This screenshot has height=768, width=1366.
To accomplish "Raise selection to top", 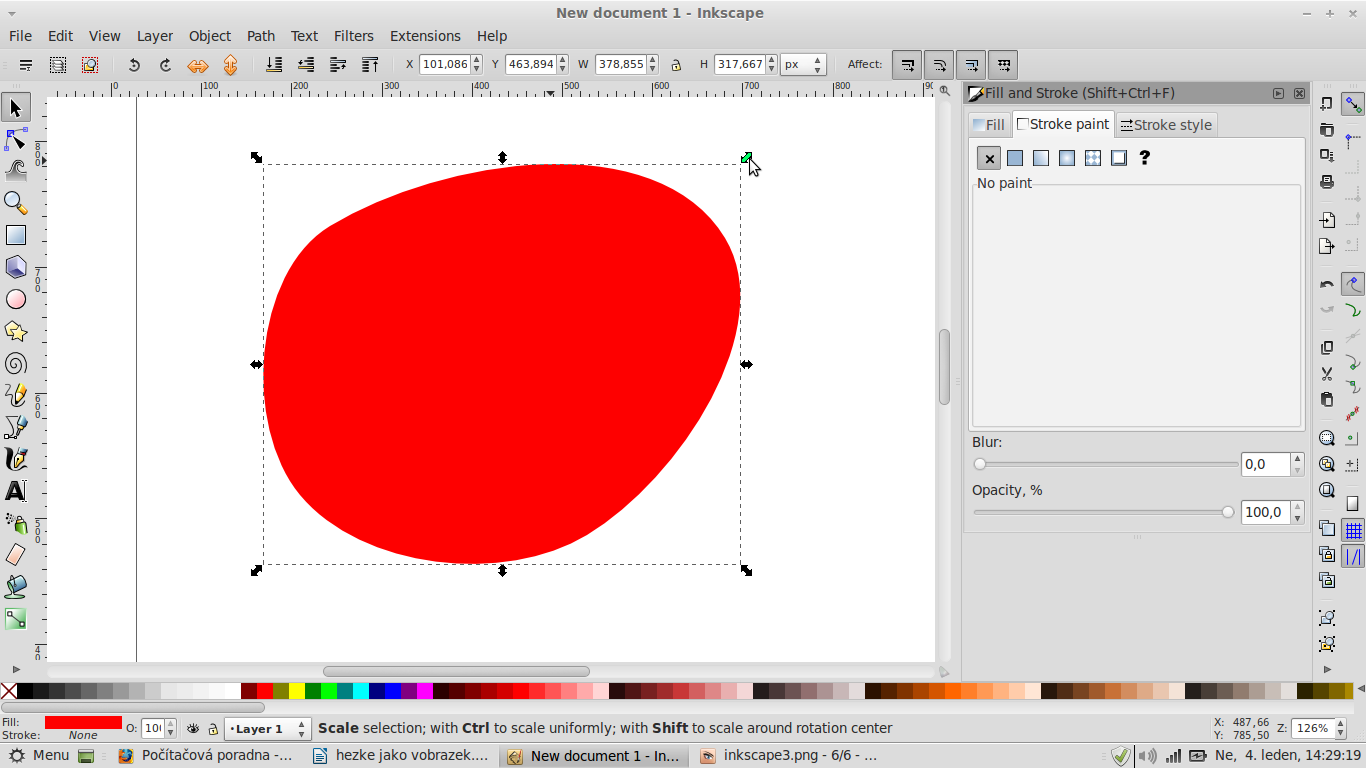I will 370,65.
